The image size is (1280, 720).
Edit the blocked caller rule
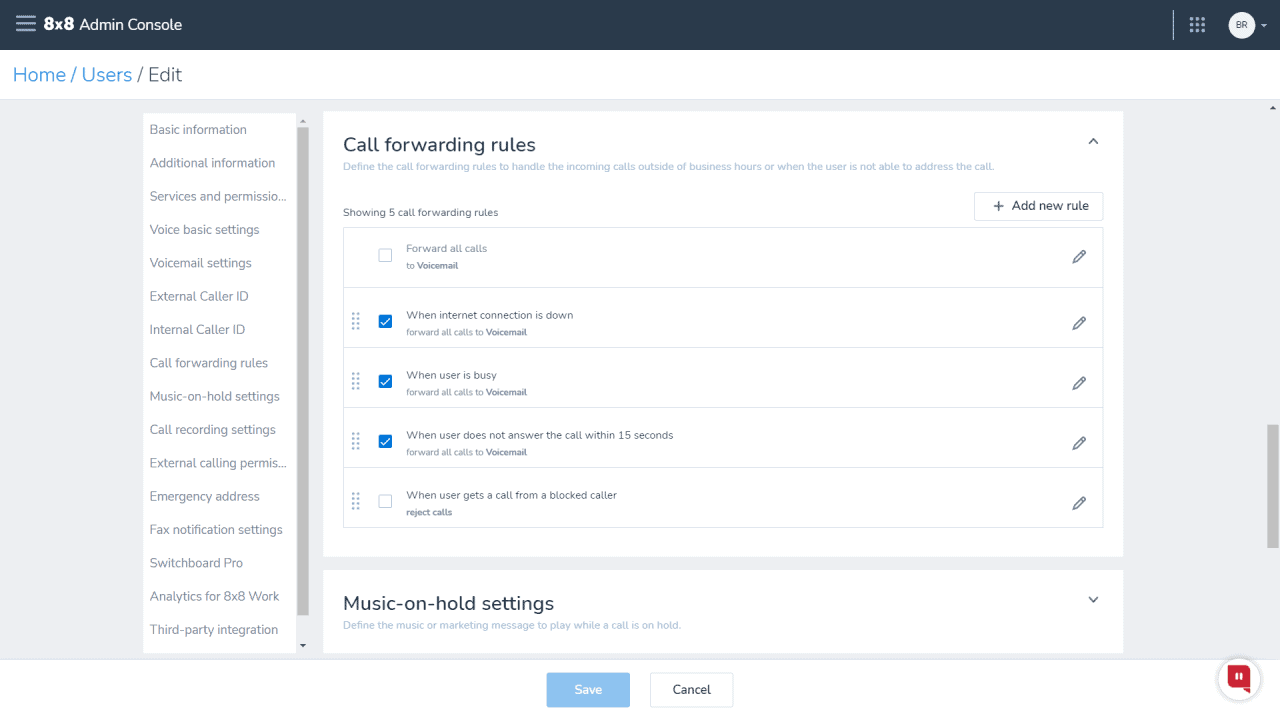click(1079, 502)
